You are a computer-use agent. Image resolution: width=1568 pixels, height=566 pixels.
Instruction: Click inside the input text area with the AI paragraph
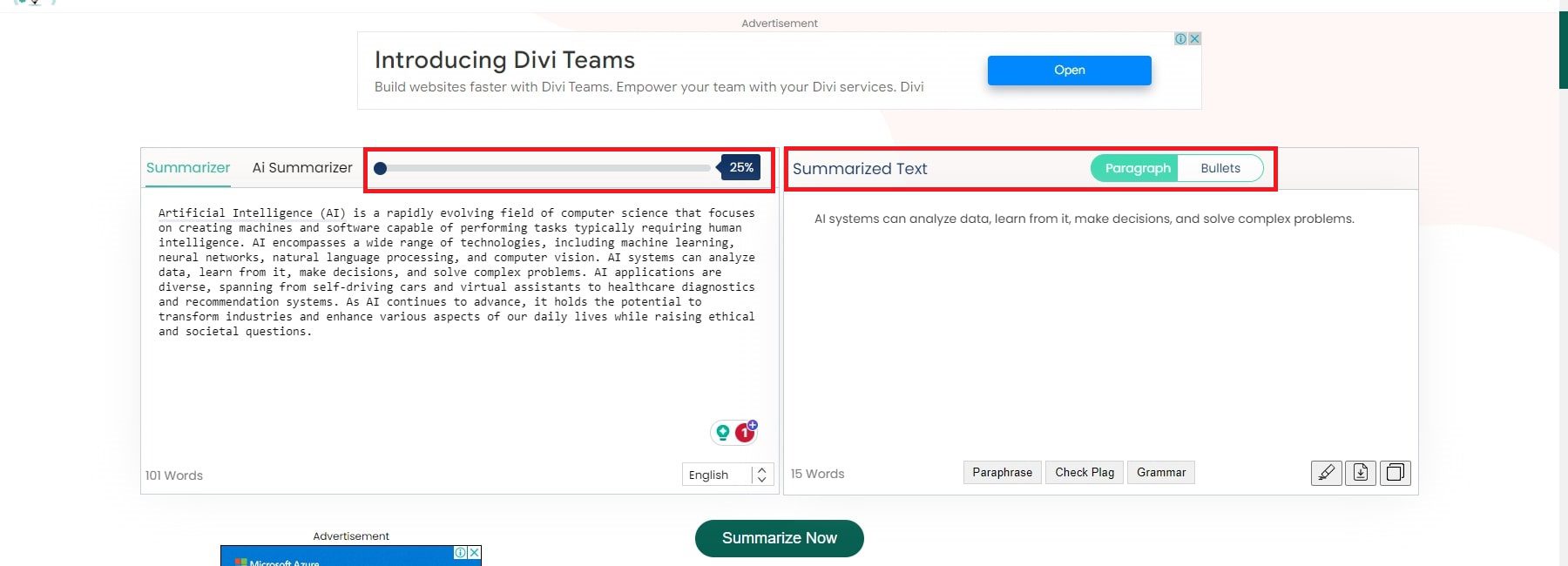click(x=458, y=327)
